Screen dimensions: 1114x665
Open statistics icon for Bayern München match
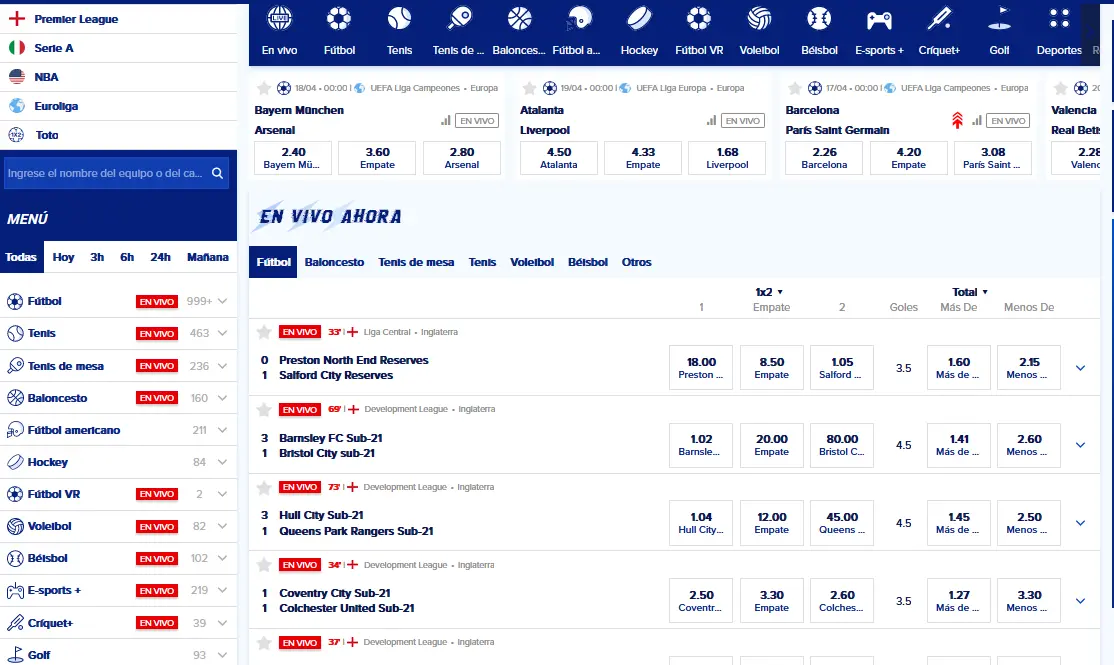[445, 121]
